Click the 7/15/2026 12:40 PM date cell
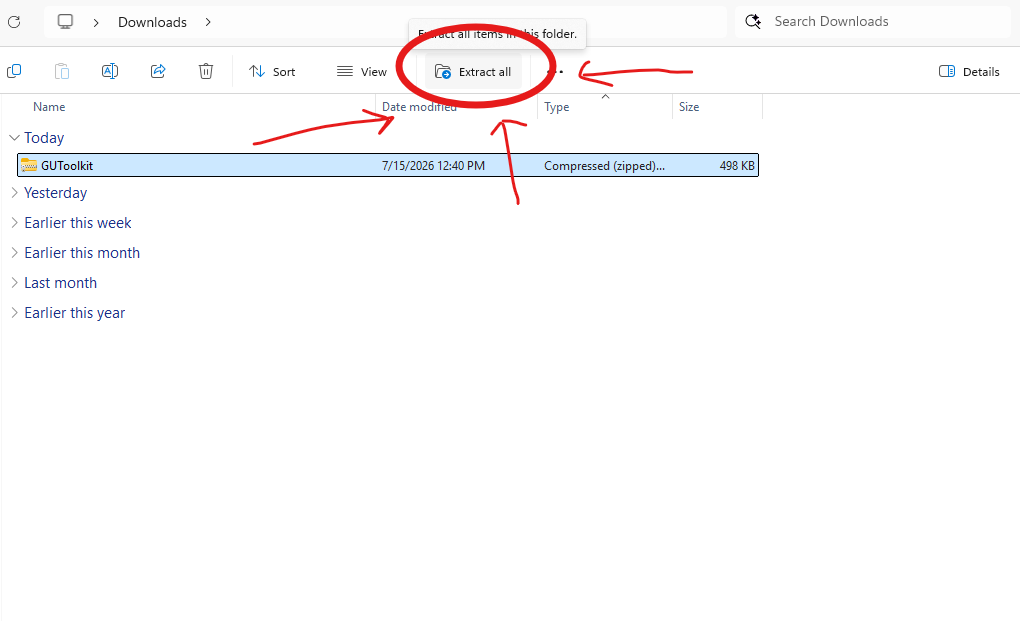The height and width of the screenshot is (621, 1020). pos(433,166)
